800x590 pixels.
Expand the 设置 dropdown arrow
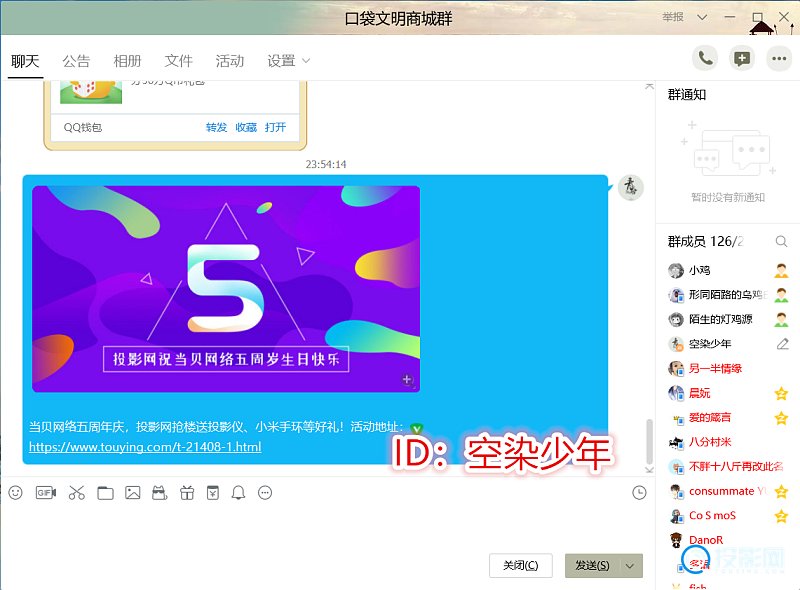[x=306, y=61]
